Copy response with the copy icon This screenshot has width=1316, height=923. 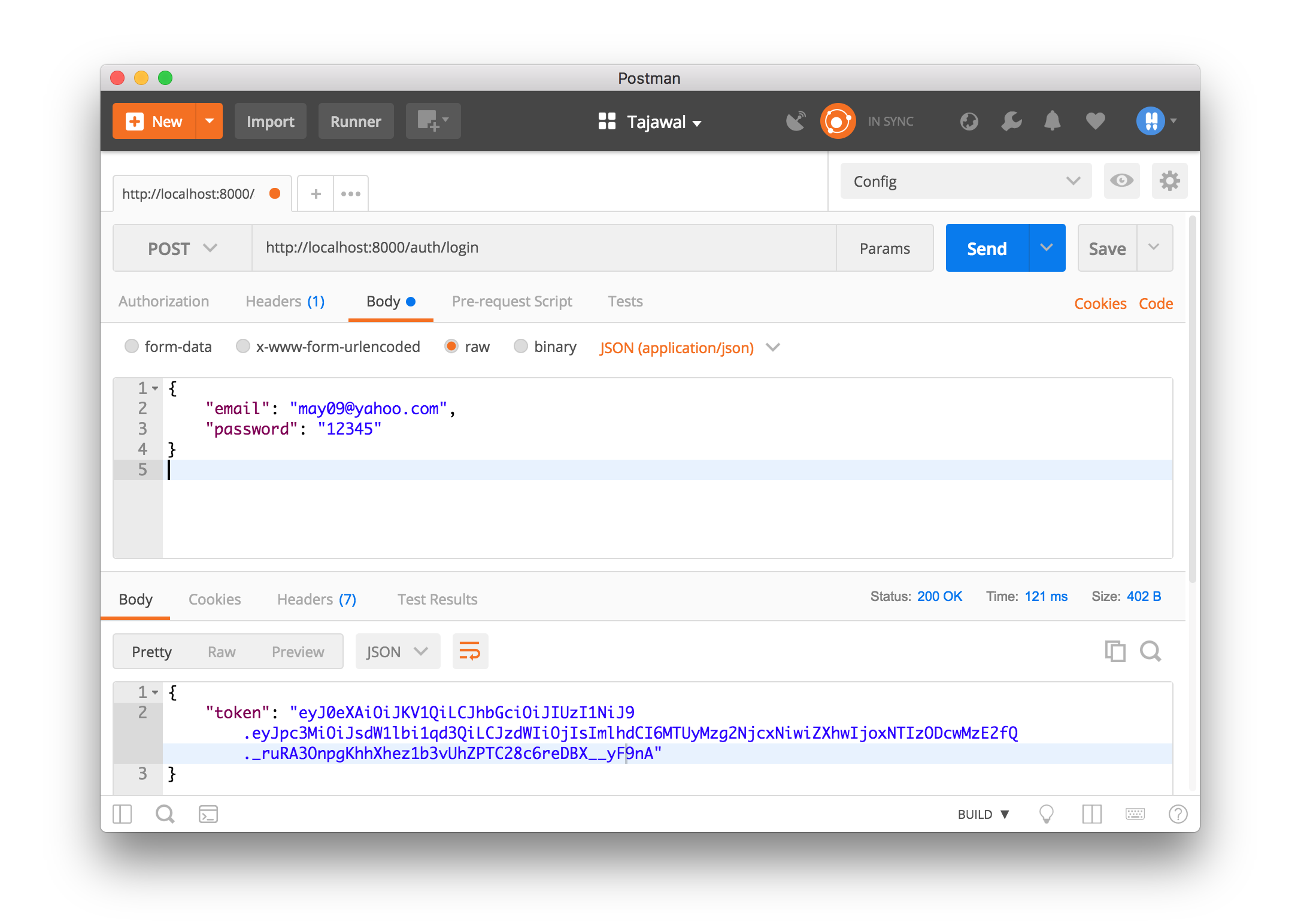(x=1115, y=651)
